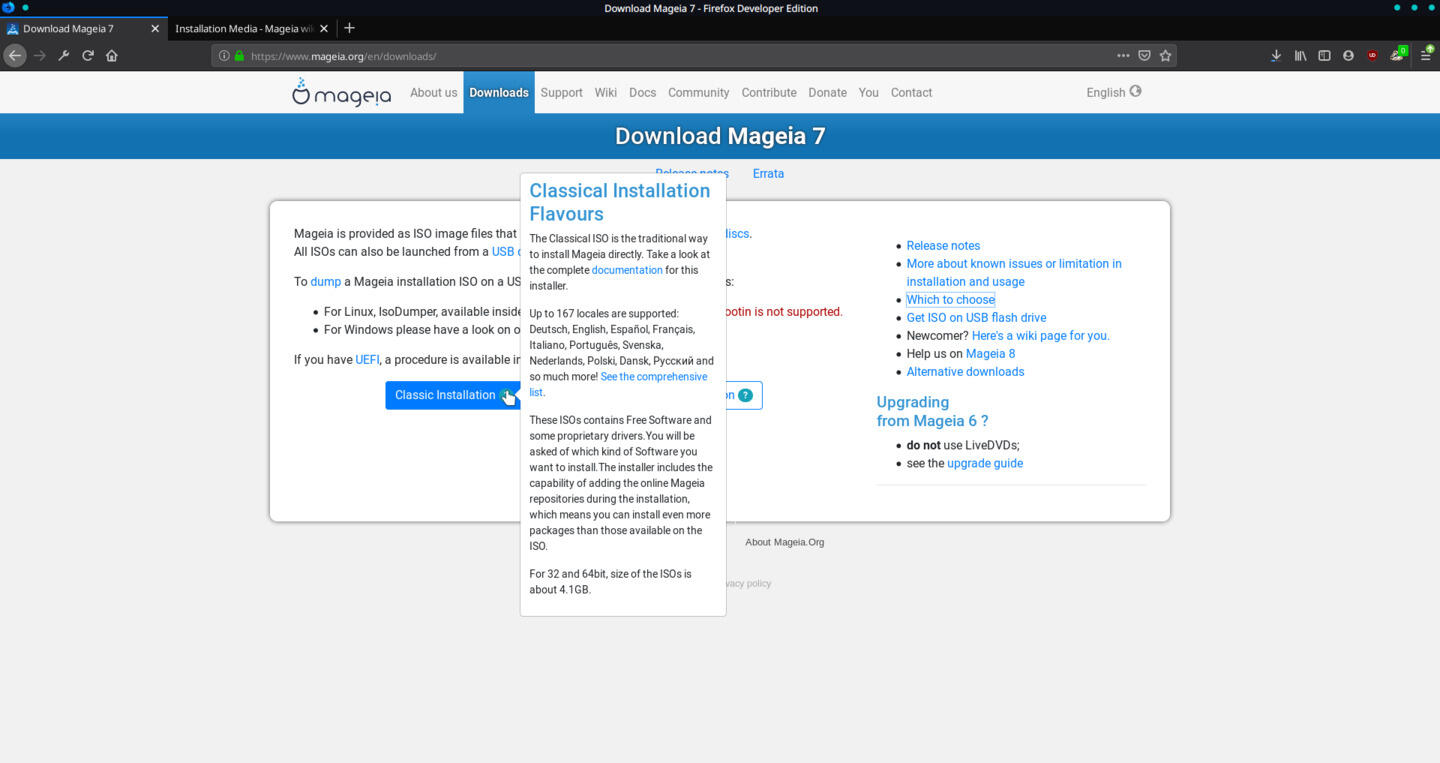Open More about known issues link

1014,272
